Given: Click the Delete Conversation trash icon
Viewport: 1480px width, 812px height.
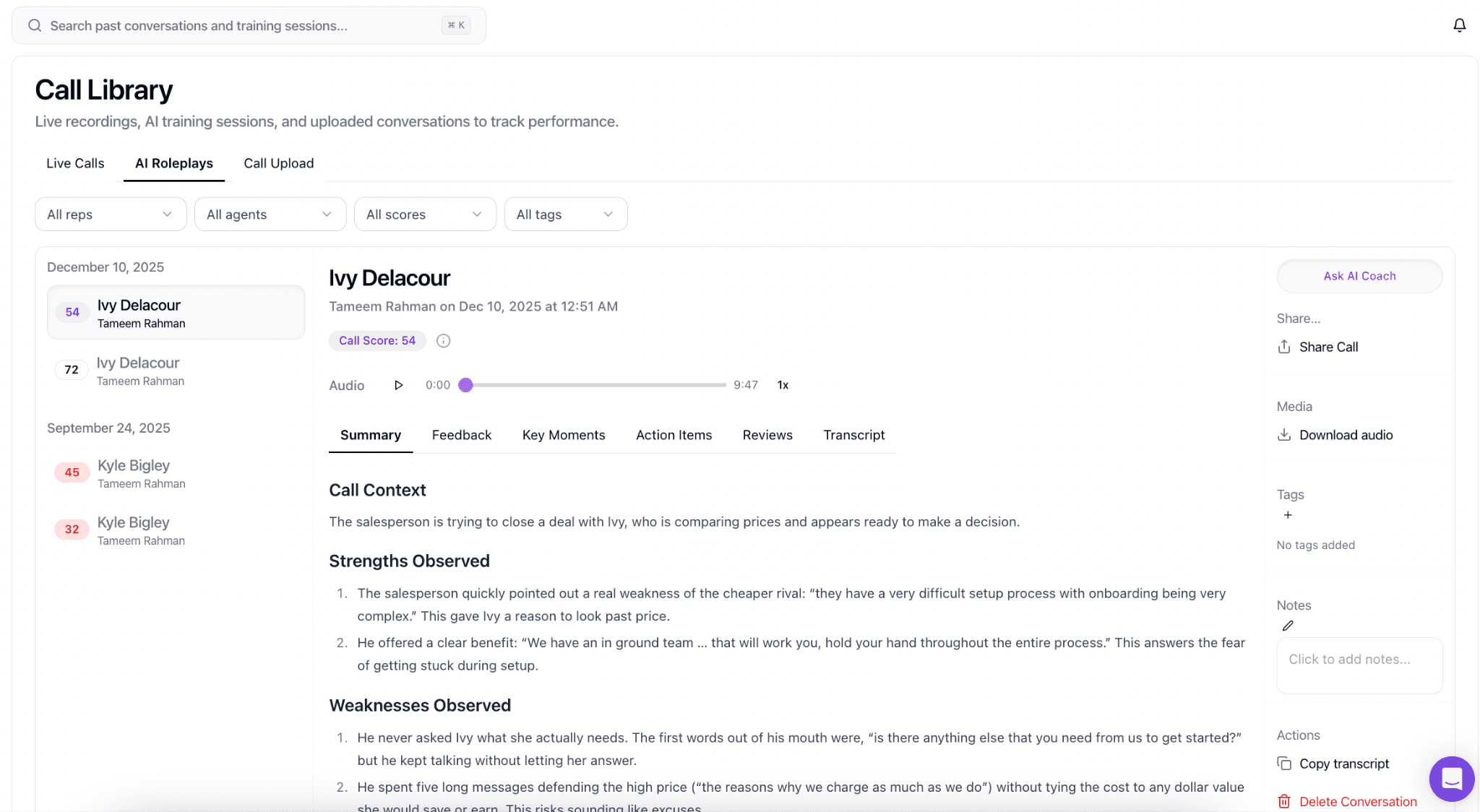Looking at the screenshot, I should (1284, 801).
